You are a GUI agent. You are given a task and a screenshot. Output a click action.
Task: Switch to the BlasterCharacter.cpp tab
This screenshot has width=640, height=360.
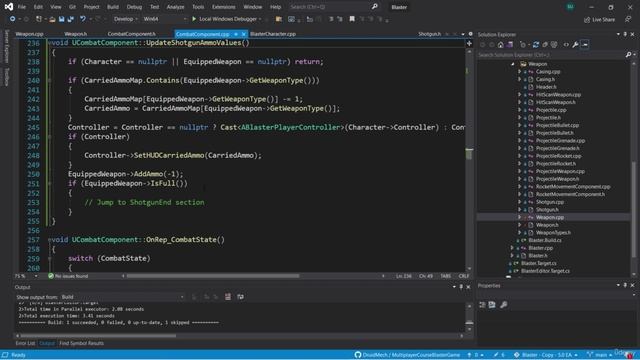[273, 34]
